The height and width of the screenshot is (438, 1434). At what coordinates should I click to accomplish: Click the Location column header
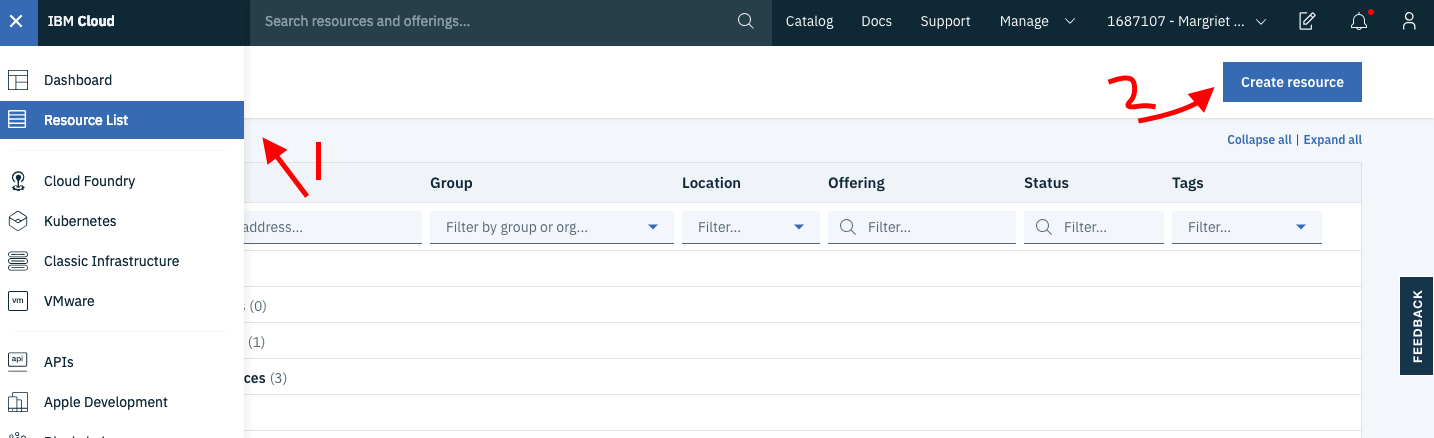pyautogui.click(x=711, y=183)
